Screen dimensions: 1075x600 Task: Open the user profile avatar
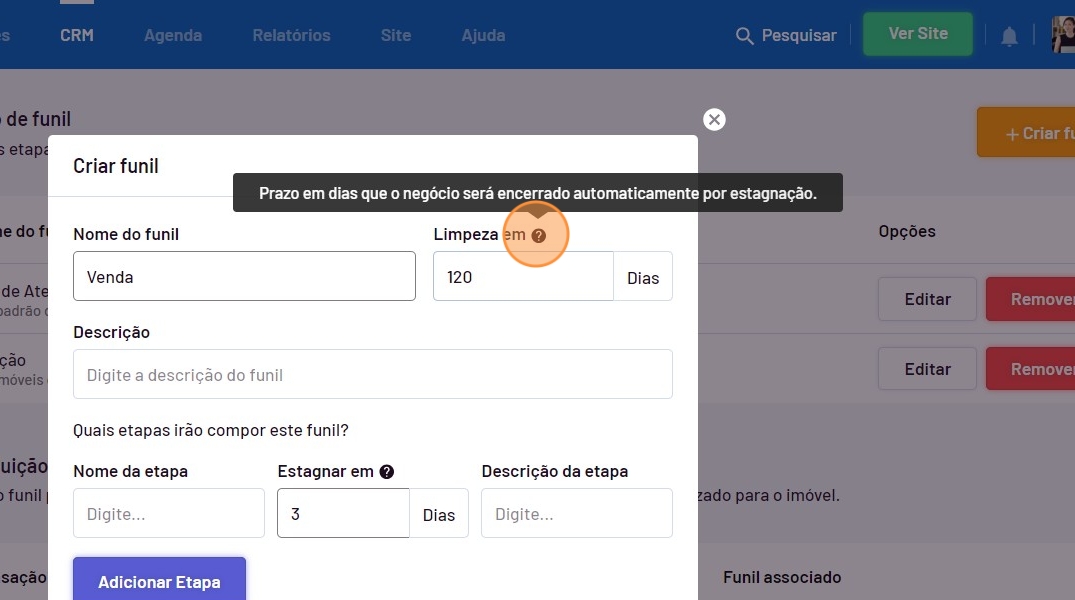click(1063, 35)
